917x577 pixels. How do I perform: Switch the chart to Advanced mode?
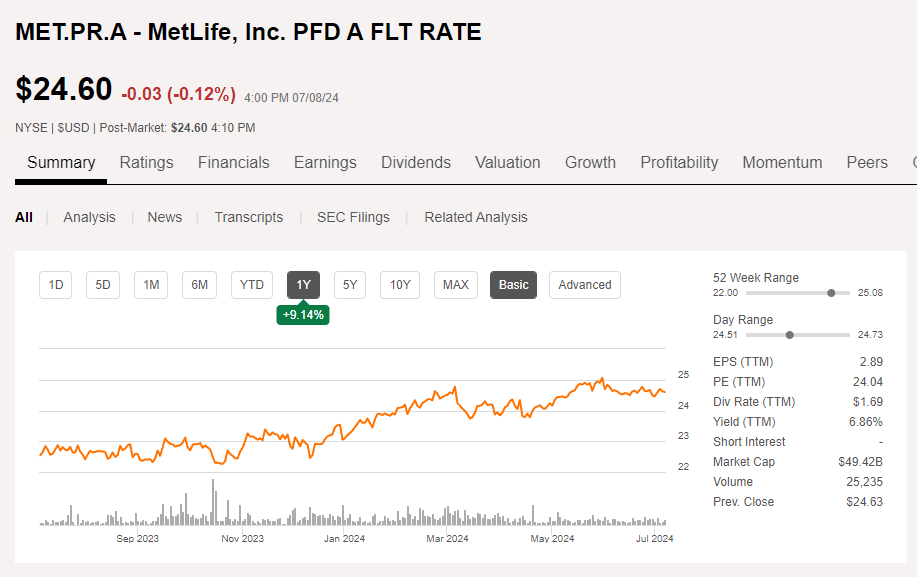point(584,284)
